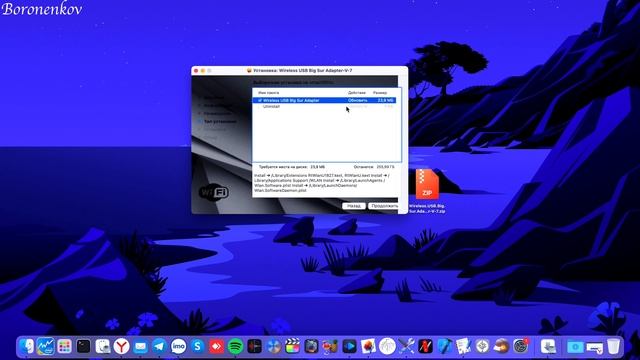This screenshot has height=360, width=640.
Task: Click the install path description text
Action: point(322,183)
